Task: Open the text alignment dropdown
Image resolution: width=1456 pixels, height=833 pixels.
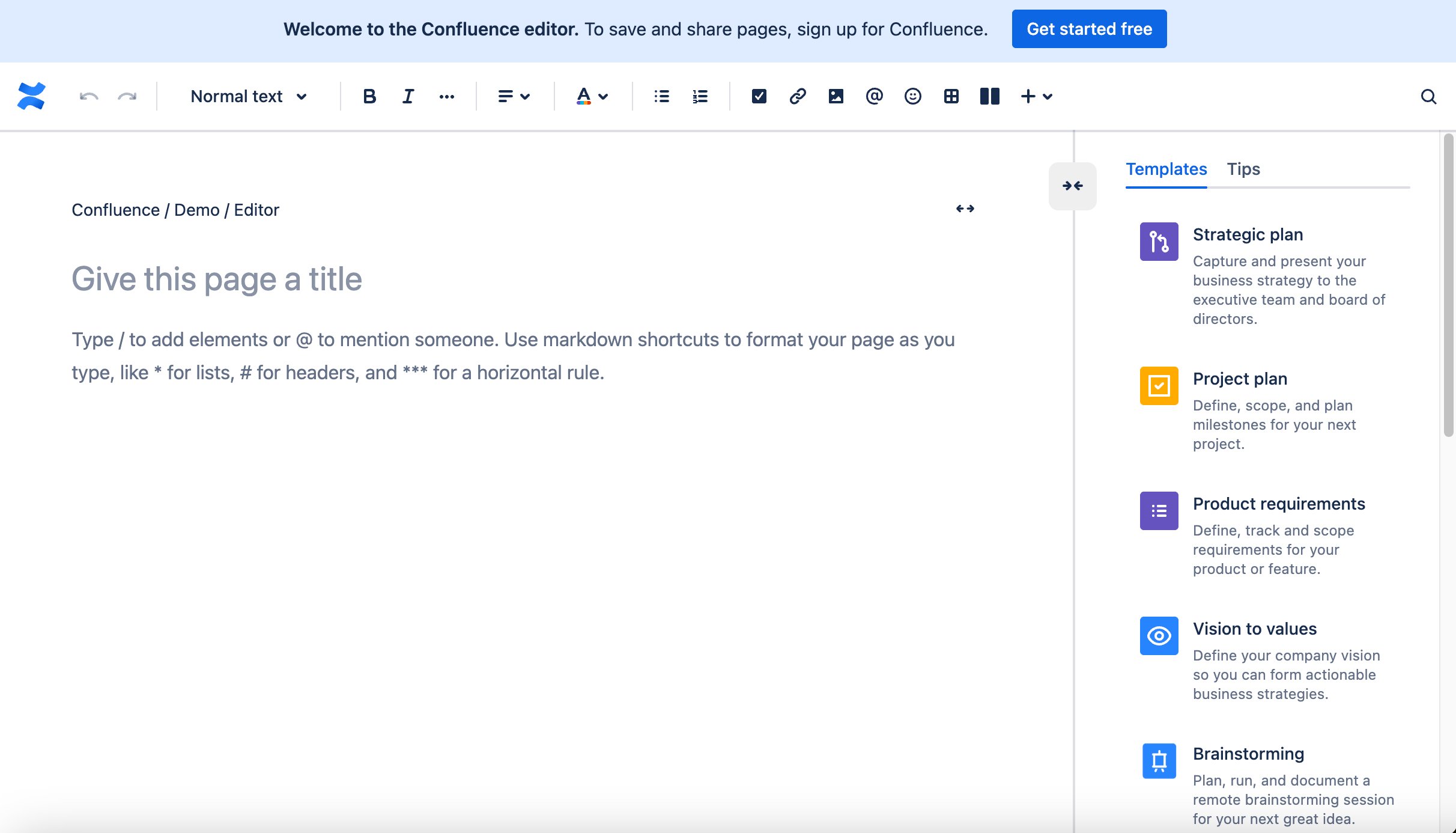Action: [x=513, y=96]
